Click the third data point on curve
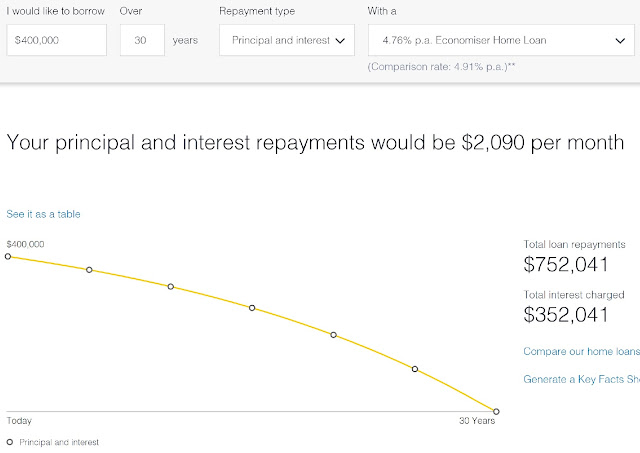 pyautogui.click(x=171, y=286)
